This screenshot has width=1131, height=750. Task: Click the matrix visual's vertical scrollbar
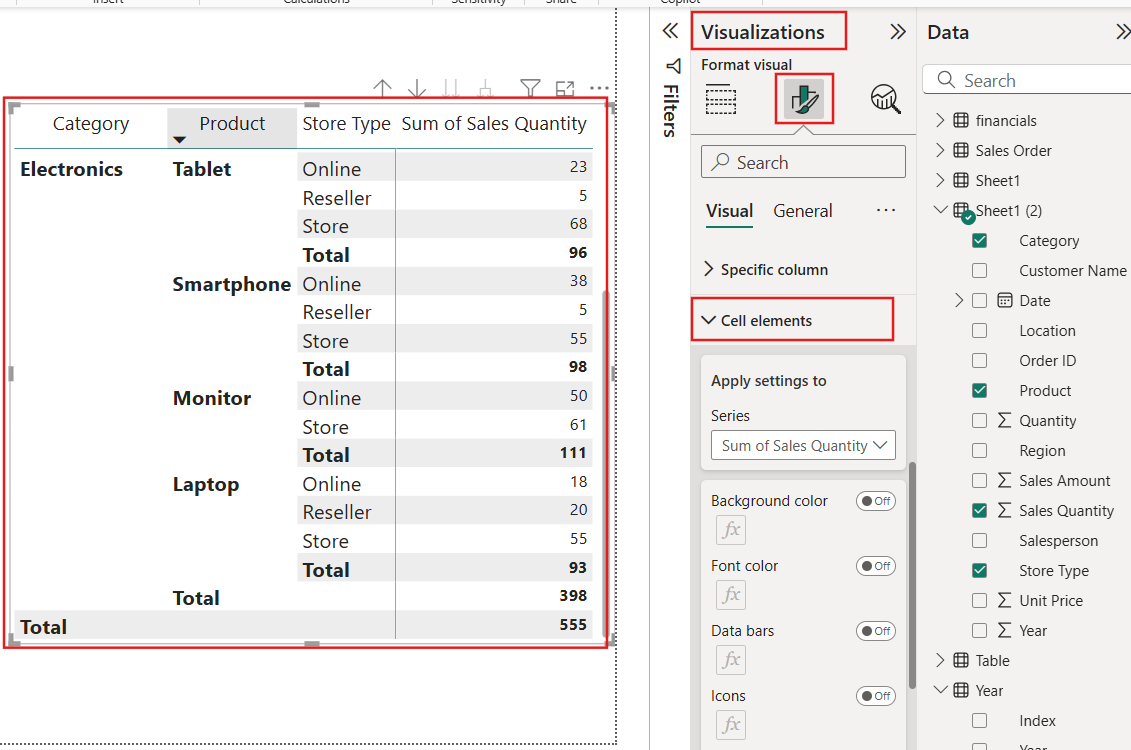pos(604,462)
